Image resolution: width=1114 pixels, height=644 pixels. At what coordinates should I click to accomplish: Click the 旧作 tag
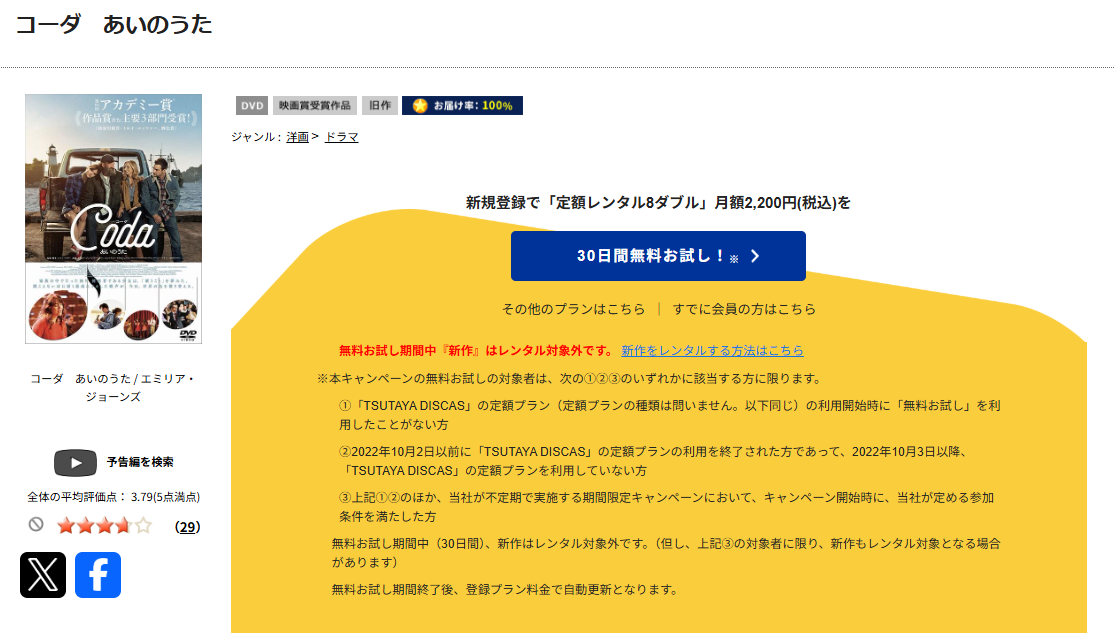(380, 105)
